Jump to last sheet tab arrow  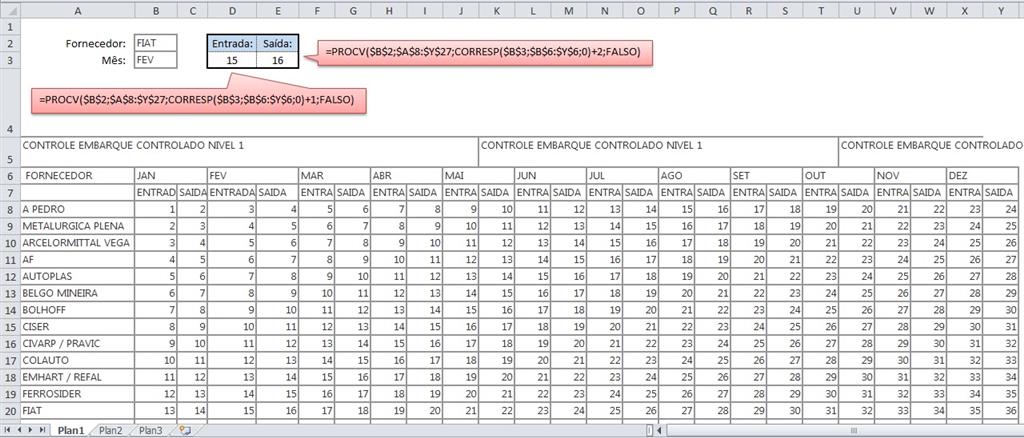pyautogui.click(x=42, y=430)
